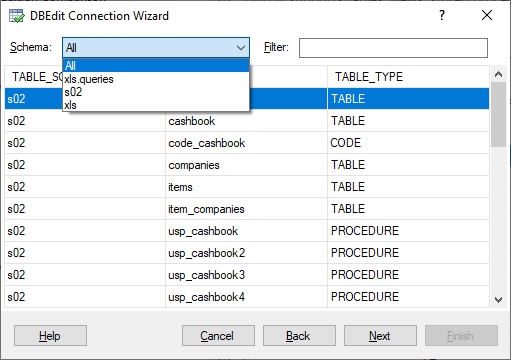Image resolution: width=511 pixels, height=360 pixels.
Task: Click the partially hidden TABLE_SCHEMA column header
Action: coord(34,77)
